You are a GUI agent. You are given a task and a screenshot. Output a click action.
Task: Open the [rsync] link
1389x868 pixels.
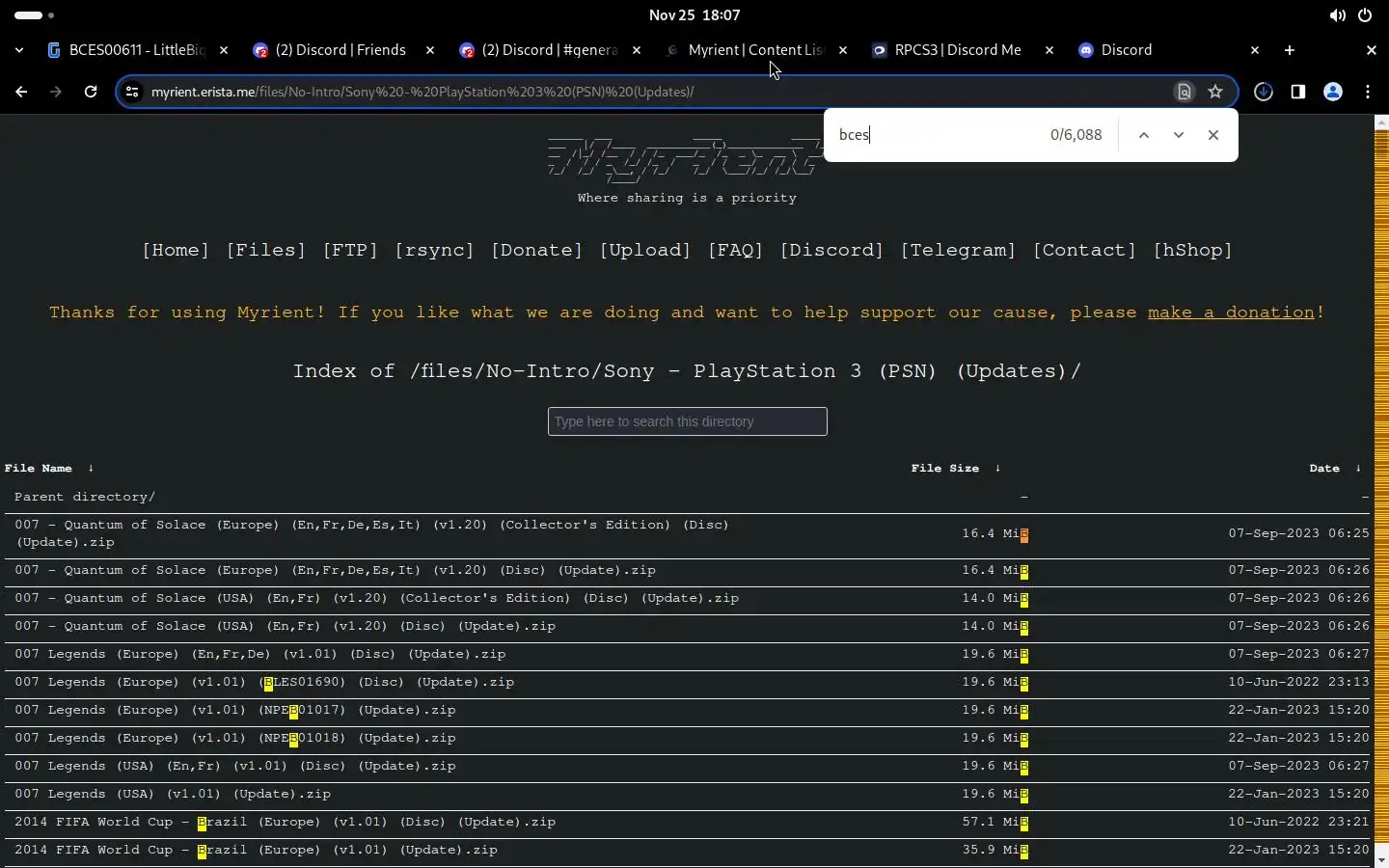coord(434,250)
